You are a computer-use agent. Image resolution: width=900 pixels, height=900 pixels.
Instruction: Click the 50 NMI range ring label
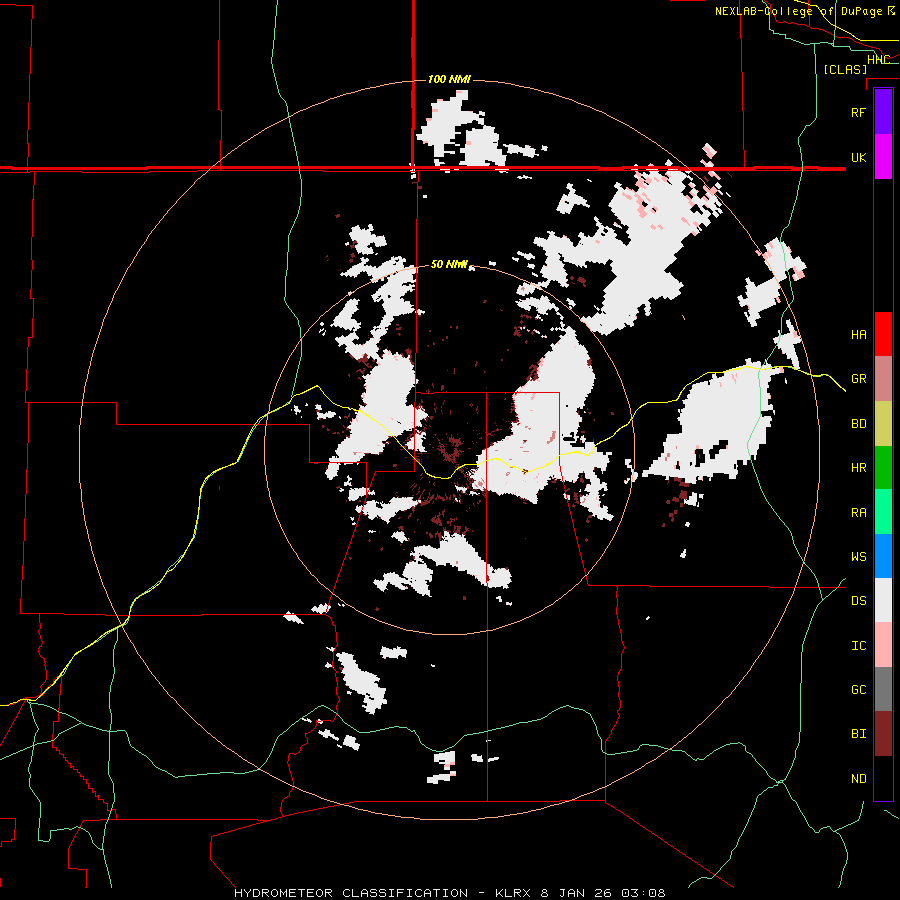point(449,265)
